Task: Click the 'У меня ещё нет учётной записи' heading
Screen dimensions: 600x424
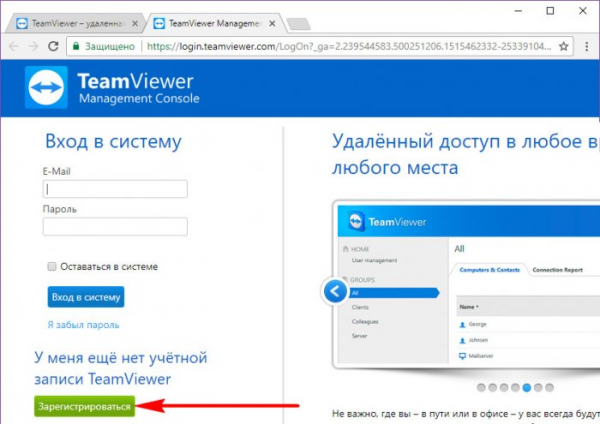Action: point(121,368)
